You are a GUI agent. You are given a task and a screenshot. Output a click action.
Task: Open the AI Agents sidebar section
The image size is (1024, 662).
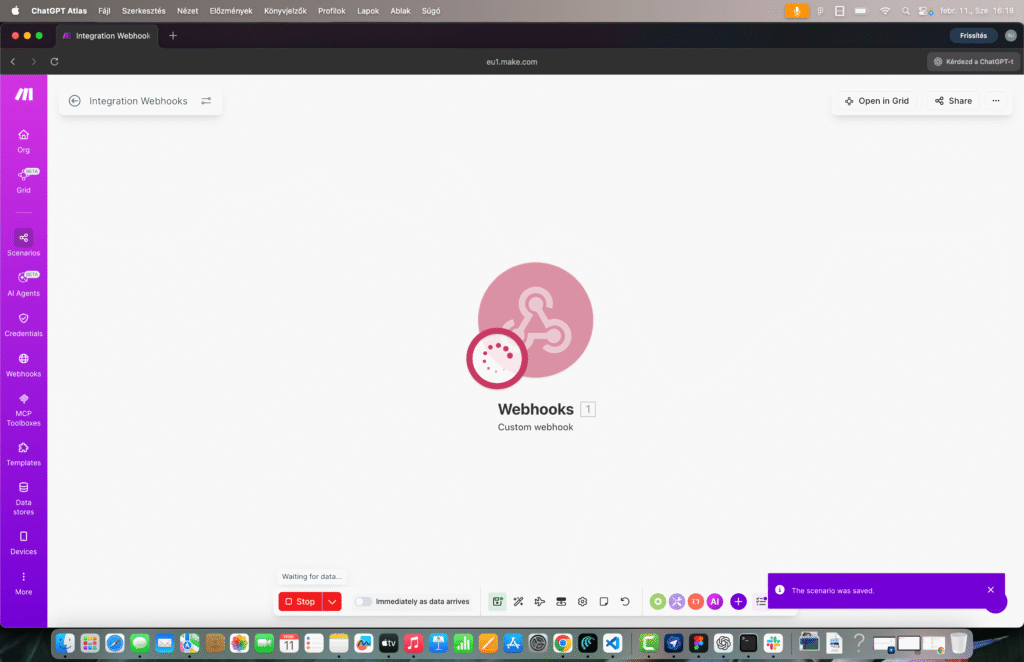[23, 284]
